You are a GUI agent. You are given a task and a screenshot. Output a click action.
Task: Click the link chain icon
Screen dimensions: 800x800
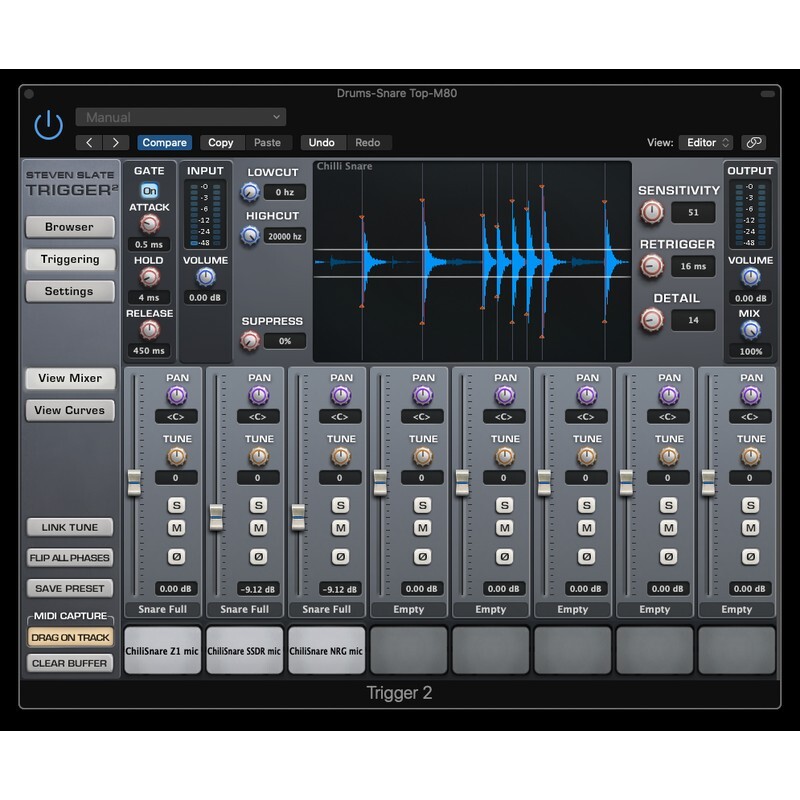click(x=755, y=143)
